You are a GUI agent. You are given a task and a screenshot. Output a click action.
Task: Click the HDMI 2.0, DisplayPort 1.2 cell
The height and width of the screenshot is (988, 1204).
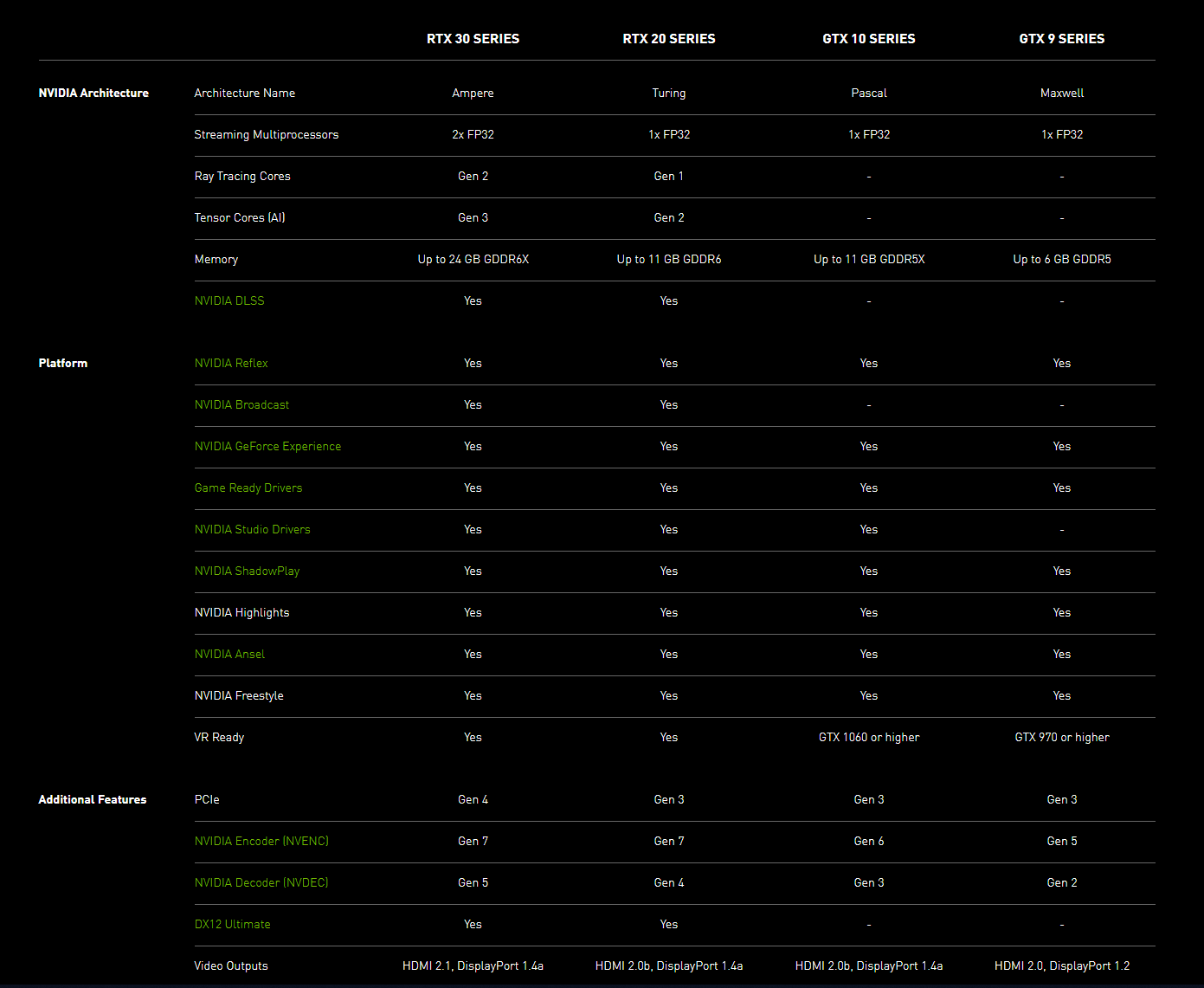click(x=1062, y=965)
